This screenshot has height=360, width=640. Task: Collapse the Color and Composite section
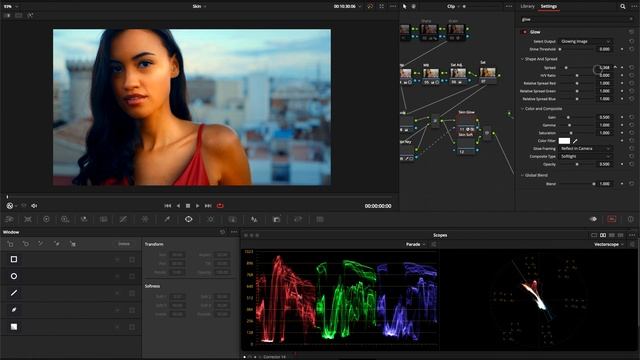point(522,109)
